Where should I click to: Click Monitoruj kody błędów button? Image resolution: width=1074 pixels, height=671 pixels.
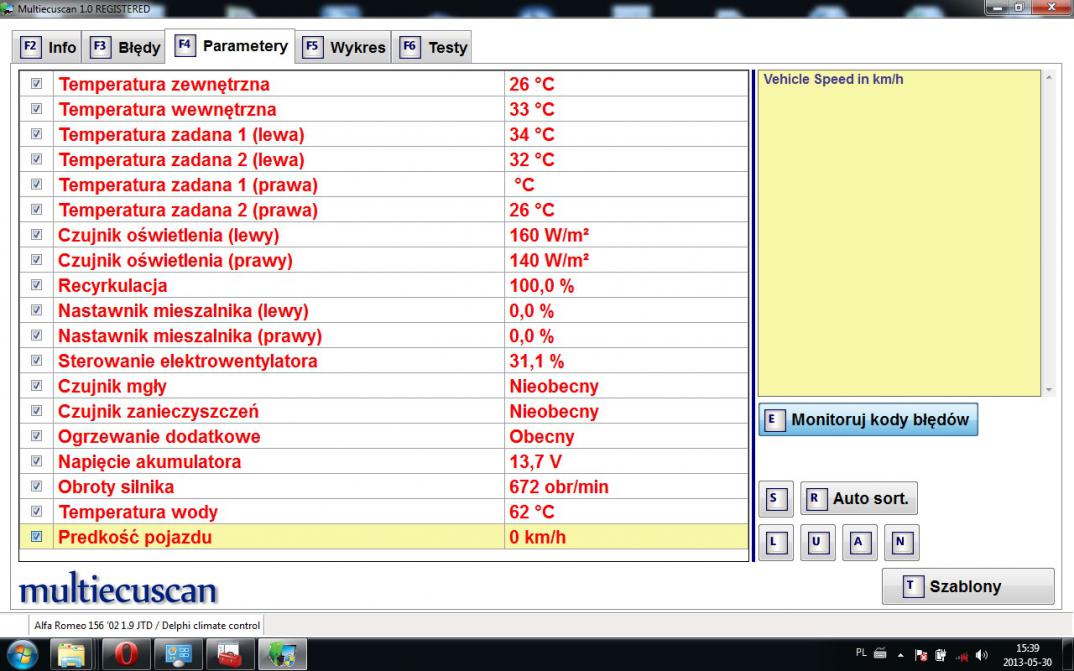(x=868, y=420)
